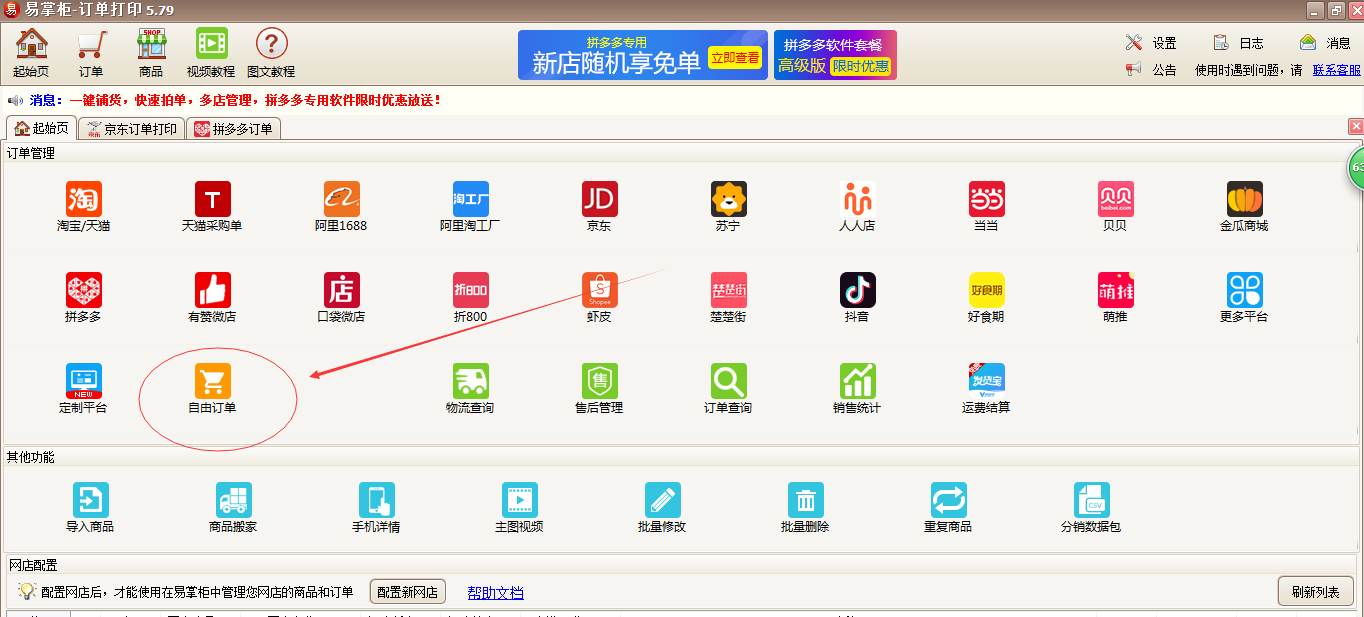Open the 口袋微店 platform icon

point(342,290)
